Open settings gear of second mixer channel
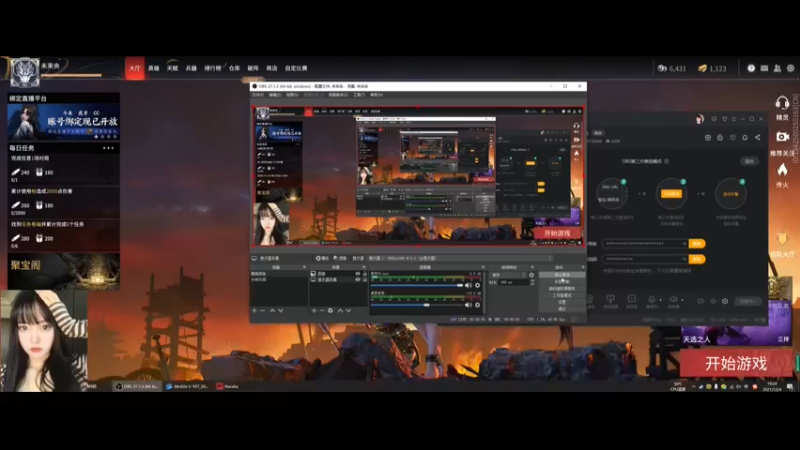Image resolution: width=800 pixels, height=450 pixels. pyautogui.click(x=478, y=305)
